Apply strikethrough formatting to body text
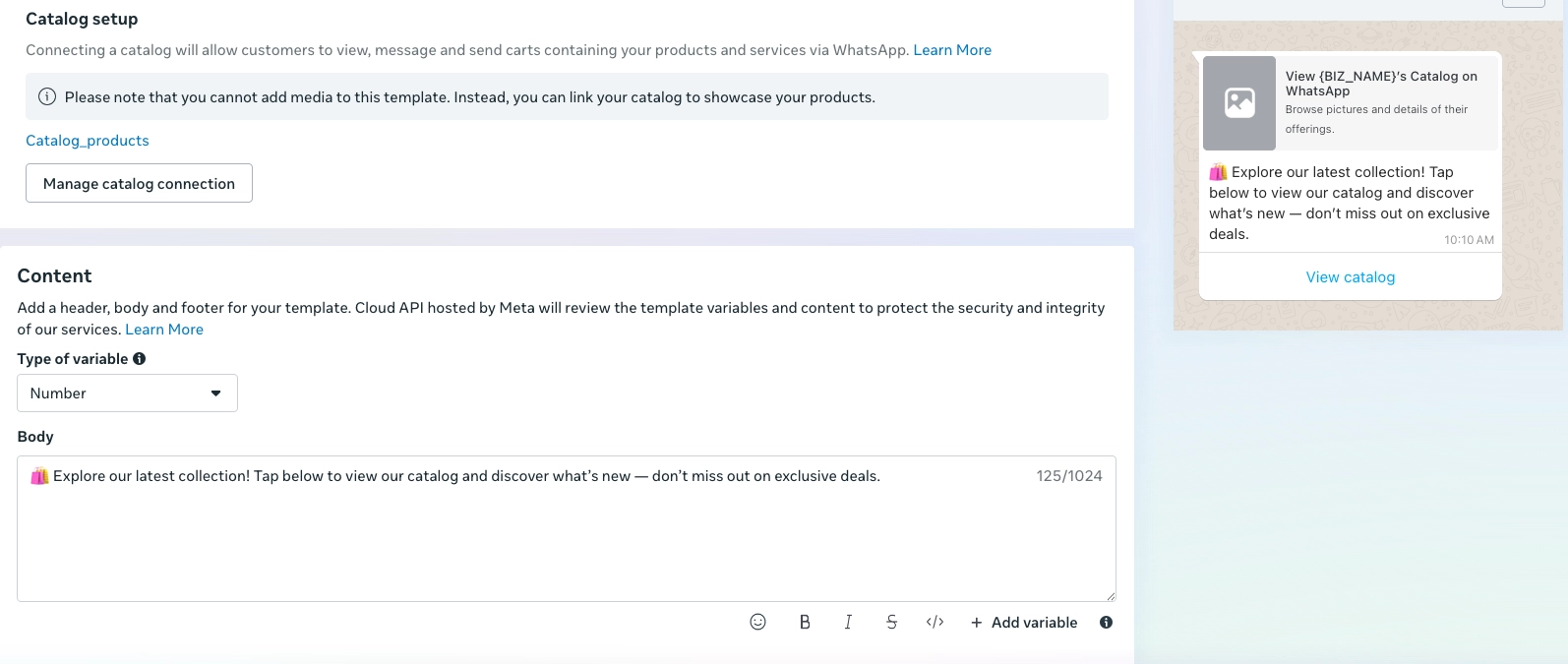The image size is (1568, 664). point(891,622)
